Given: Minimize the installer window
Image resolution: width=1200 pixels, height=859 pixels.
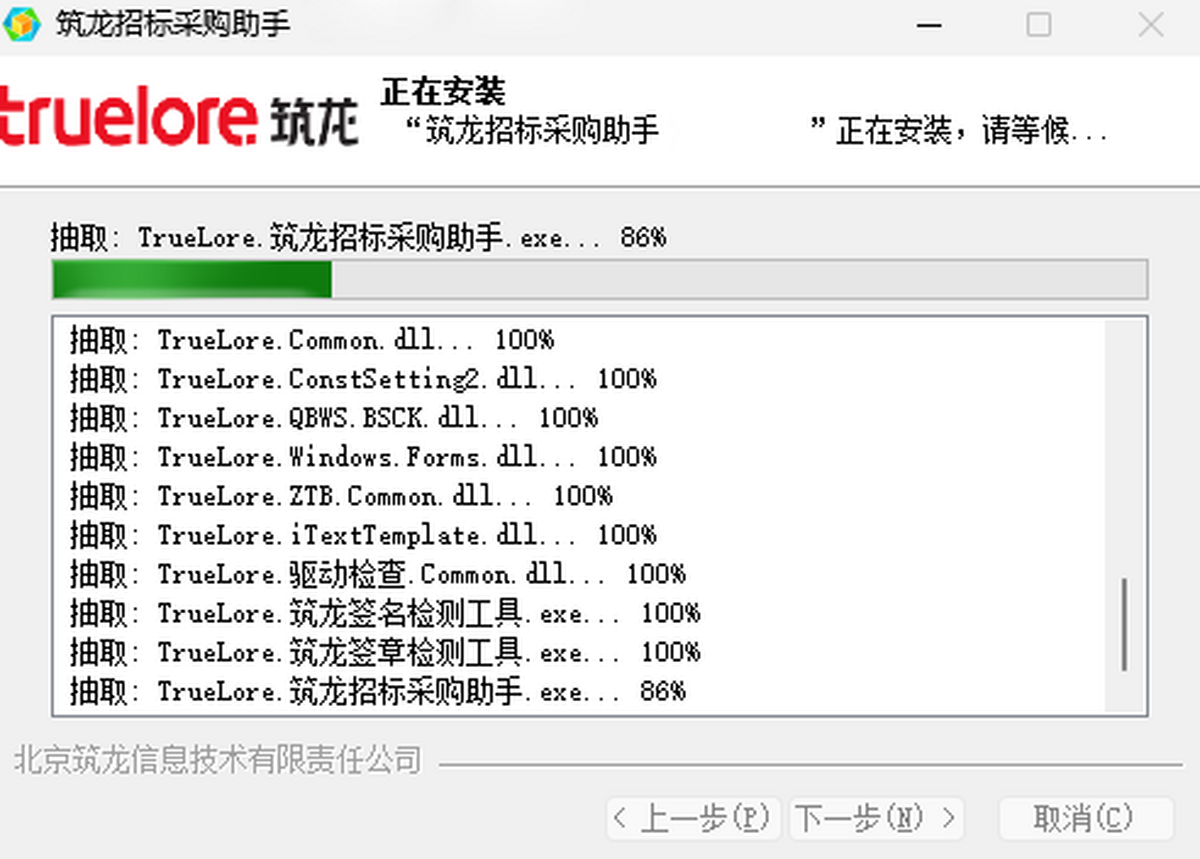Looking at the screenshot, I should (929, 25).
